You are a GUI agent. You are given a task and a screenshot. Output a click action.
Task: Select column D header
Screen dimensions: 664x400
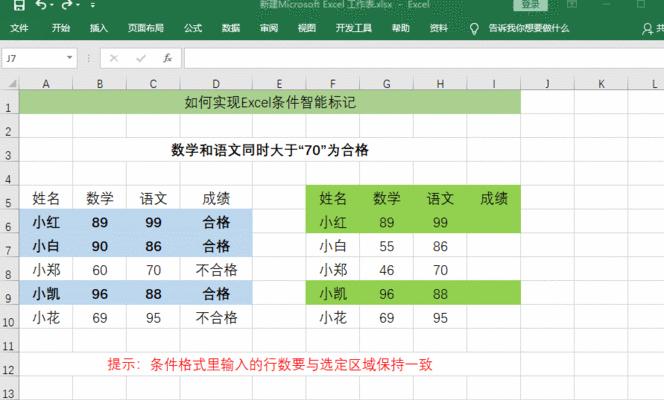216,84
